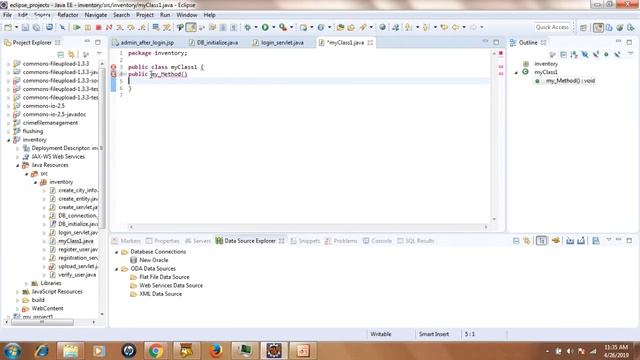The image size is (640, 360).
Task: Open the dropdown arrow next to New
Action: click(x=16, y=27)
